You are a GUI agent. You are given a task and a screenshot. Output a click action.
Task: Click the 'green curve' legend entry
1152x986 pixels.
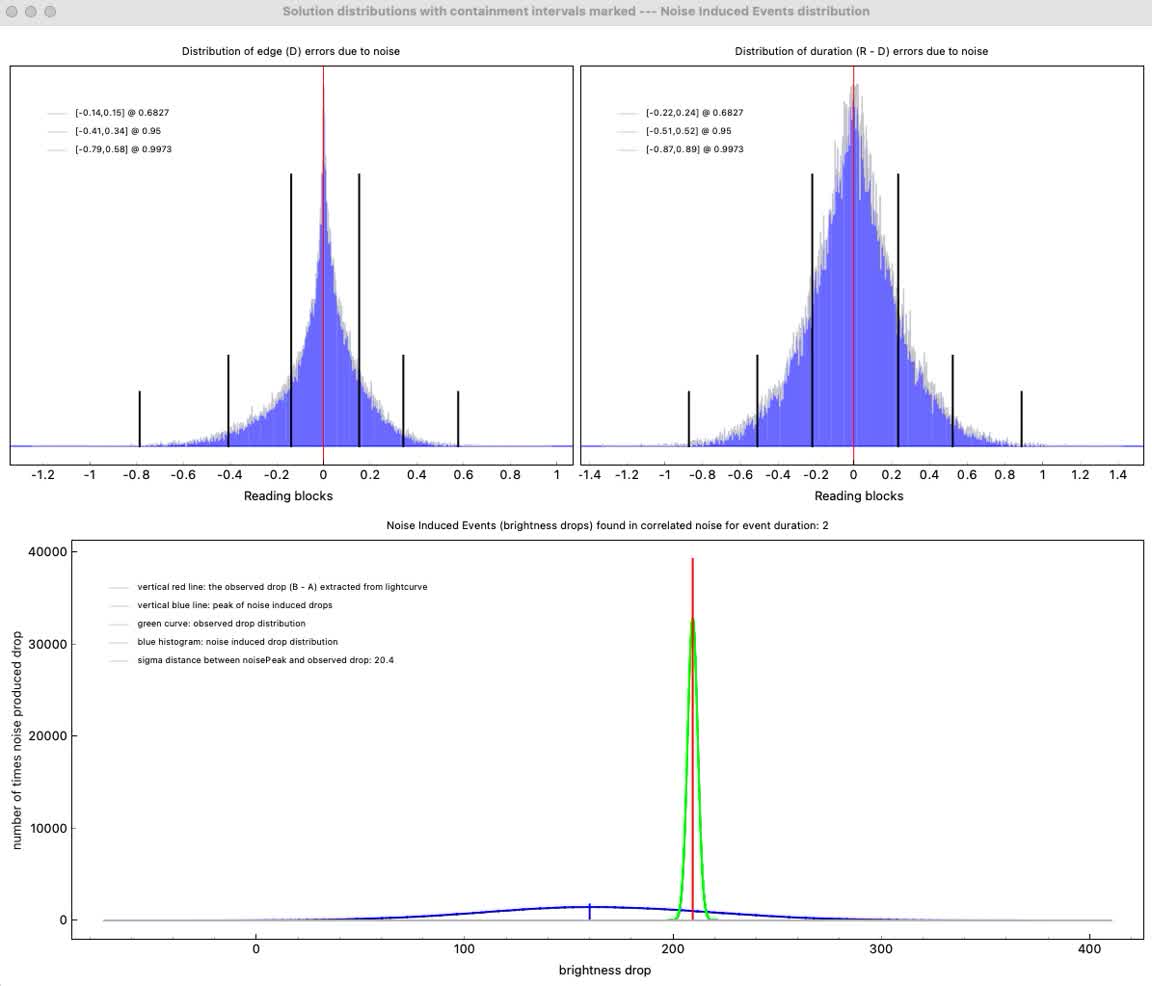[x=221, y=623]
